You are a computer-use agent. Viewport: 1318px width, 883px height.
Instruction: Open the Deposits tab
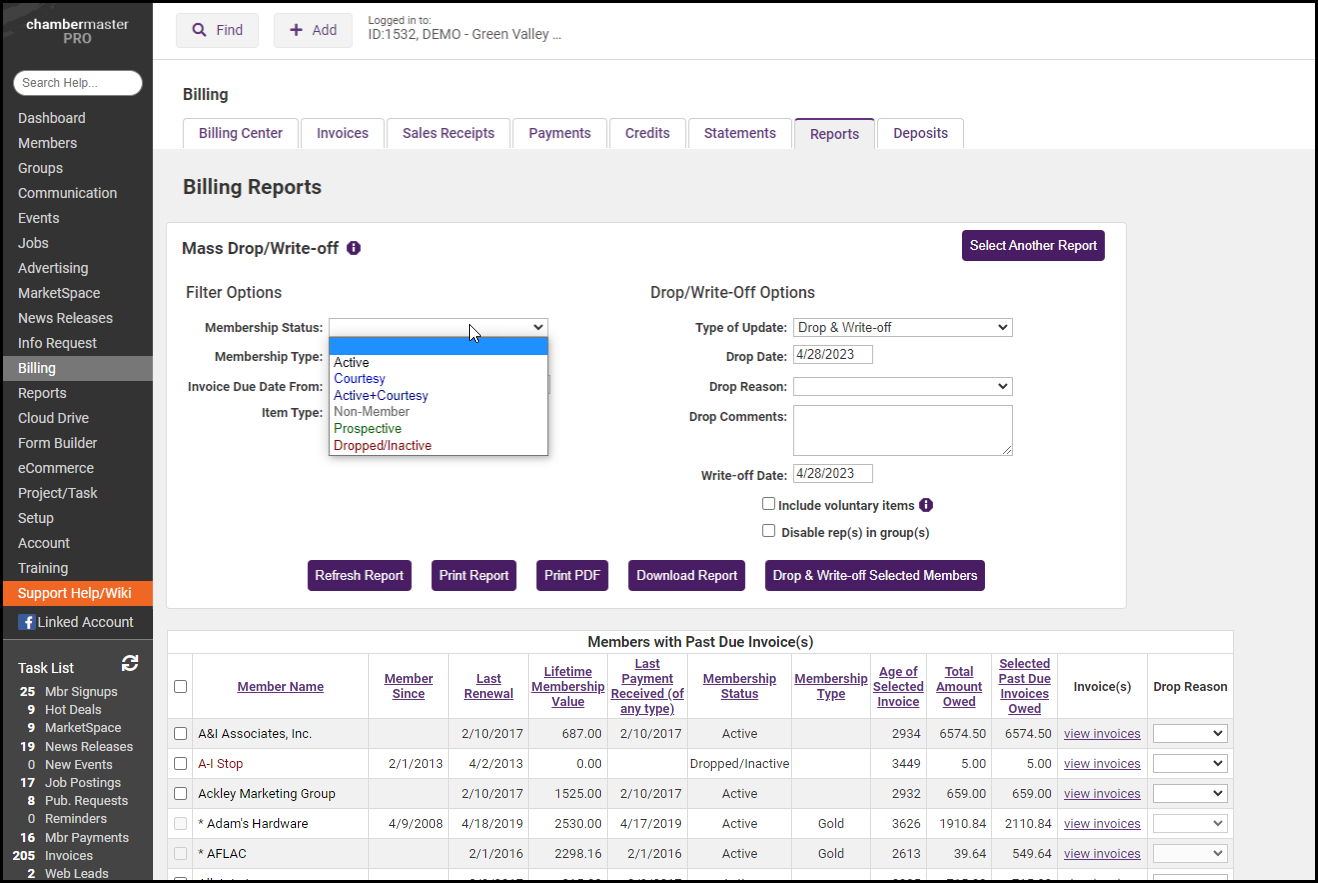[x=920, y=133]
